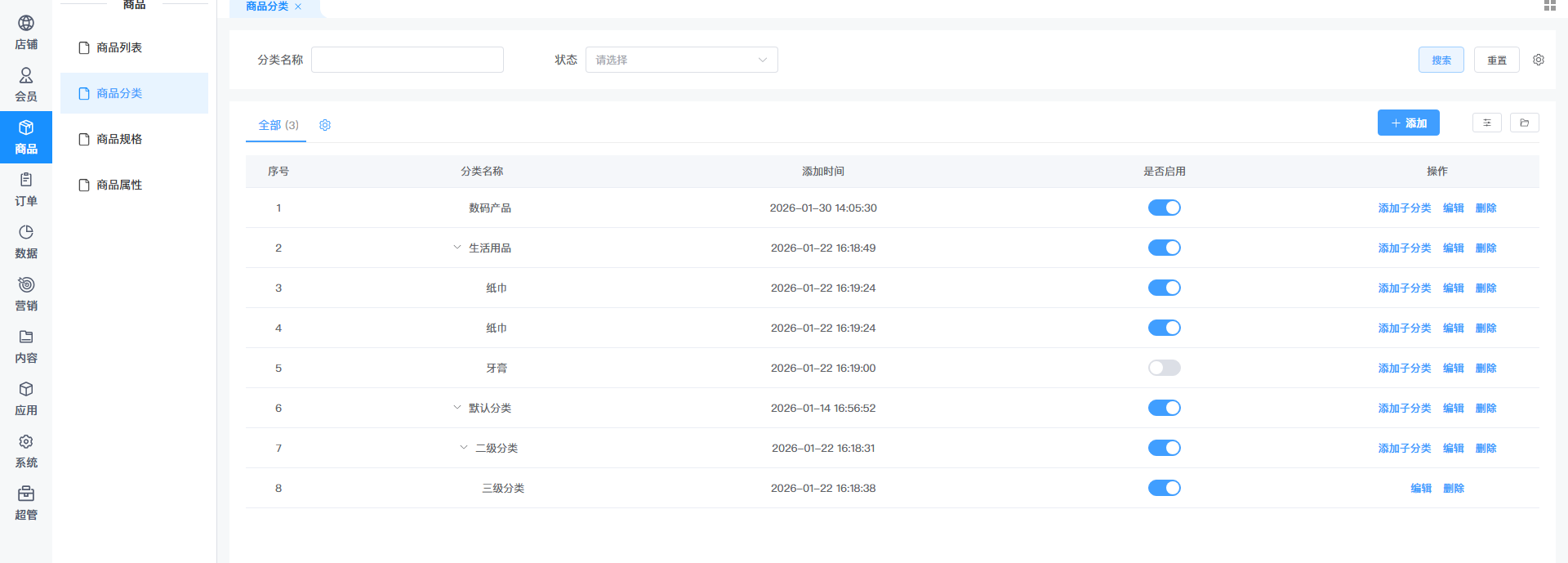Click the 2026-01-14 16:56:52 timestamp cell
The height and width of the screenshot is (563, 1568).
(x=823, y=408)
